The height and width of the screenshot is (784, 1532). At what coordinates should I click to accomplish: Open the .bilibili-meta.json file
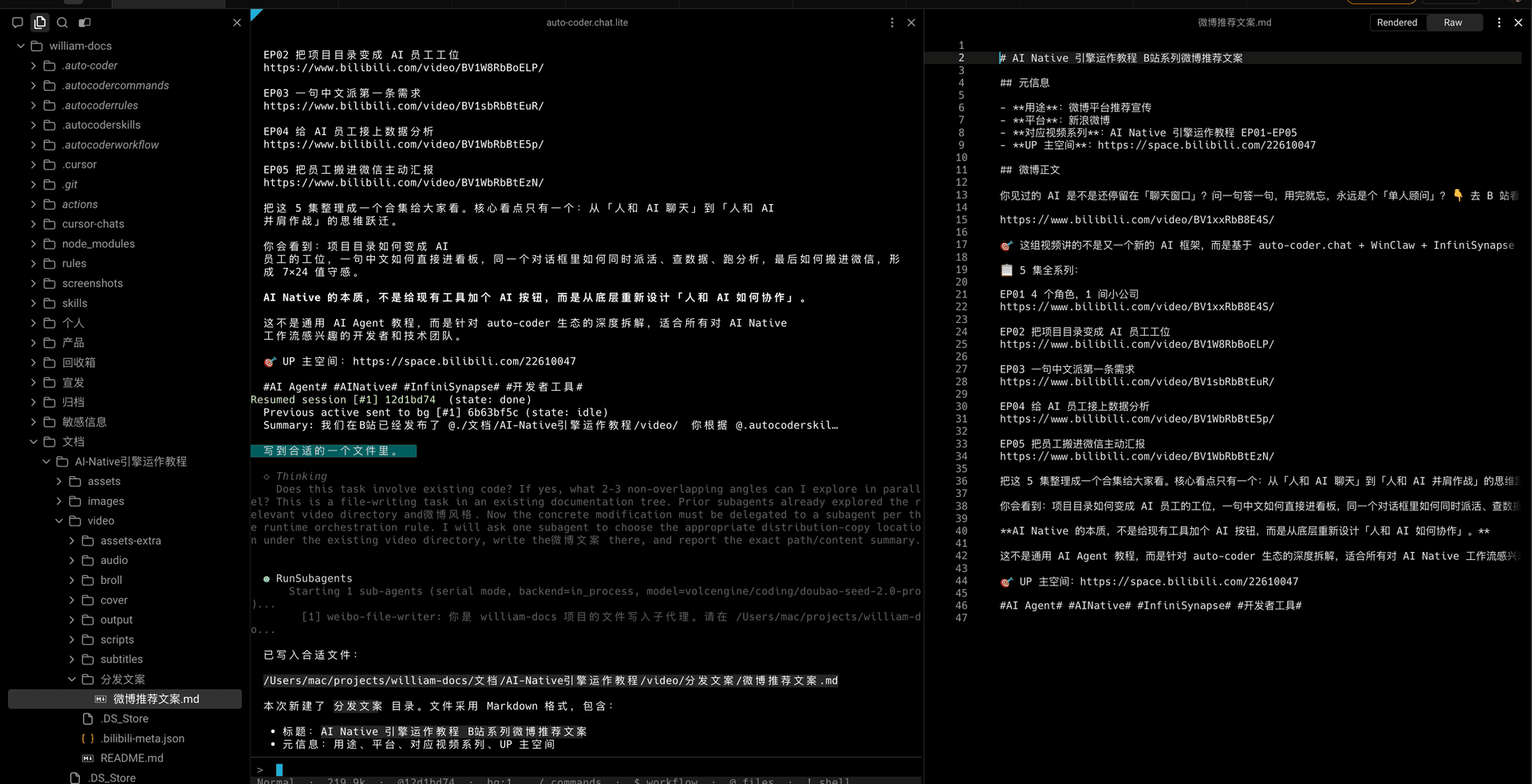(124, 738)
